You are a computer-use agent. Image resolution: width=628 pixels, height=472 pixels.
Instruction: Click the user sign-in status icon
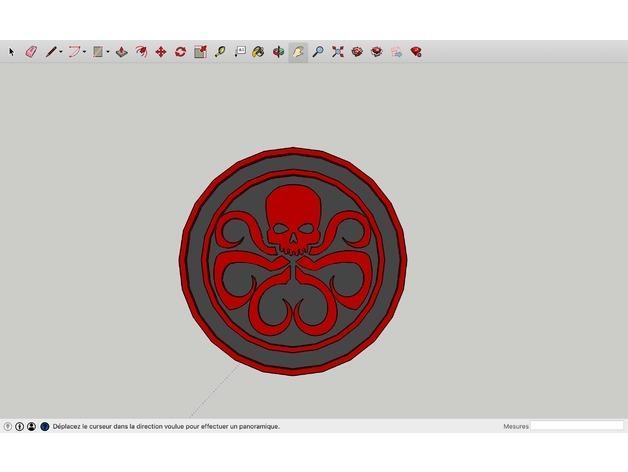pyautogui.click(x=32, y=426)
